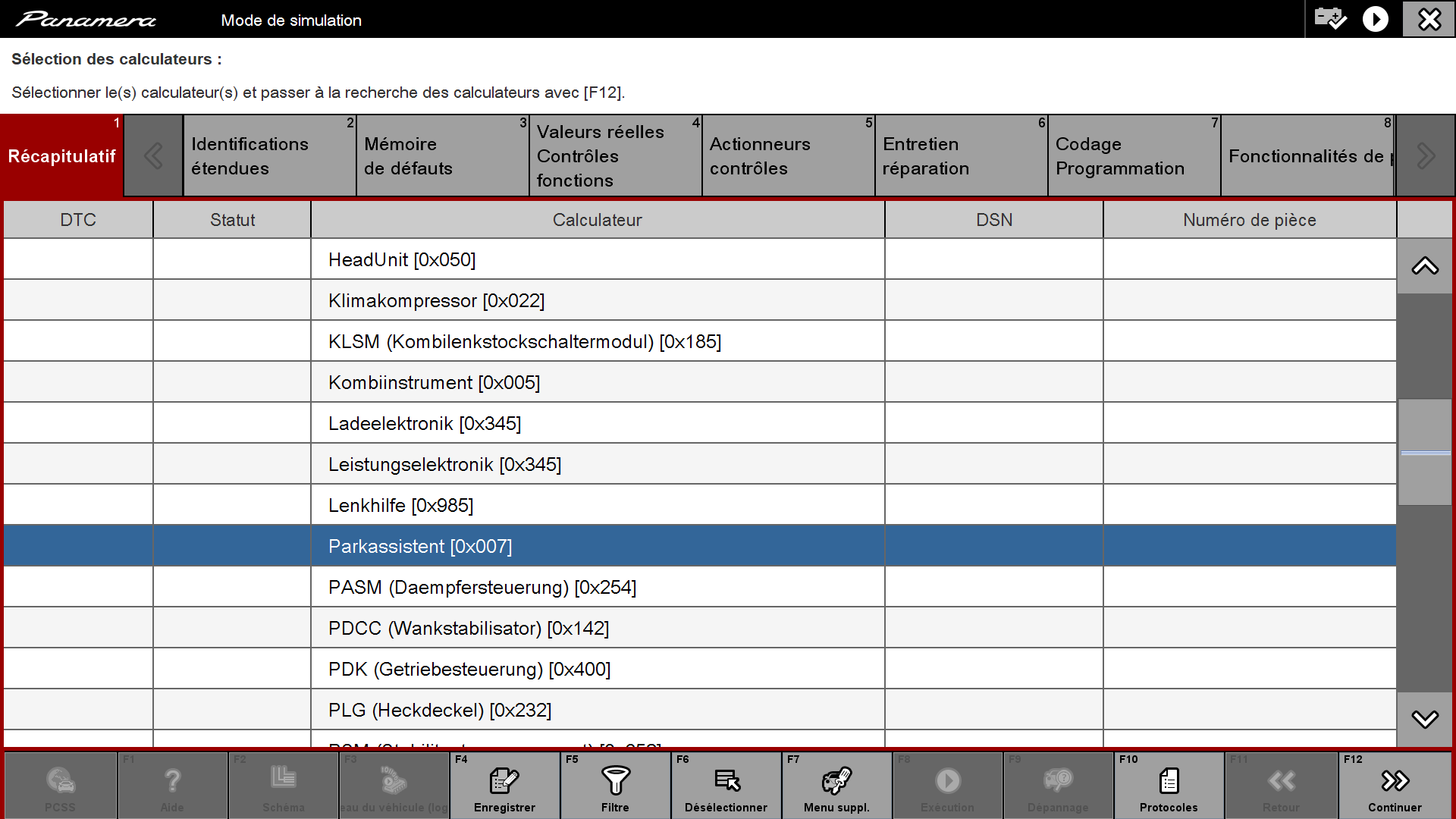
Task: Click the vertical scrollbar thumb
Action: click(x=1425, y=453)
